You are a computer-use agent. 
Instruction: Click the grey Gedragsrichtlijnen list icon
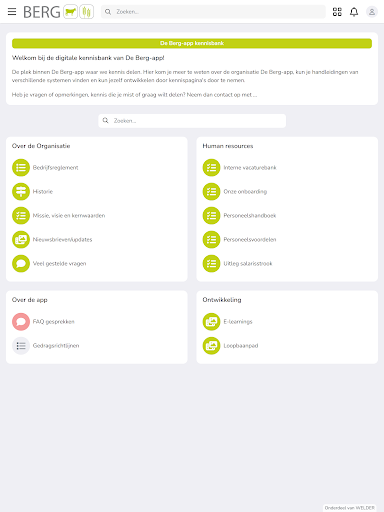pyautogui.click(x=21, y=346)
